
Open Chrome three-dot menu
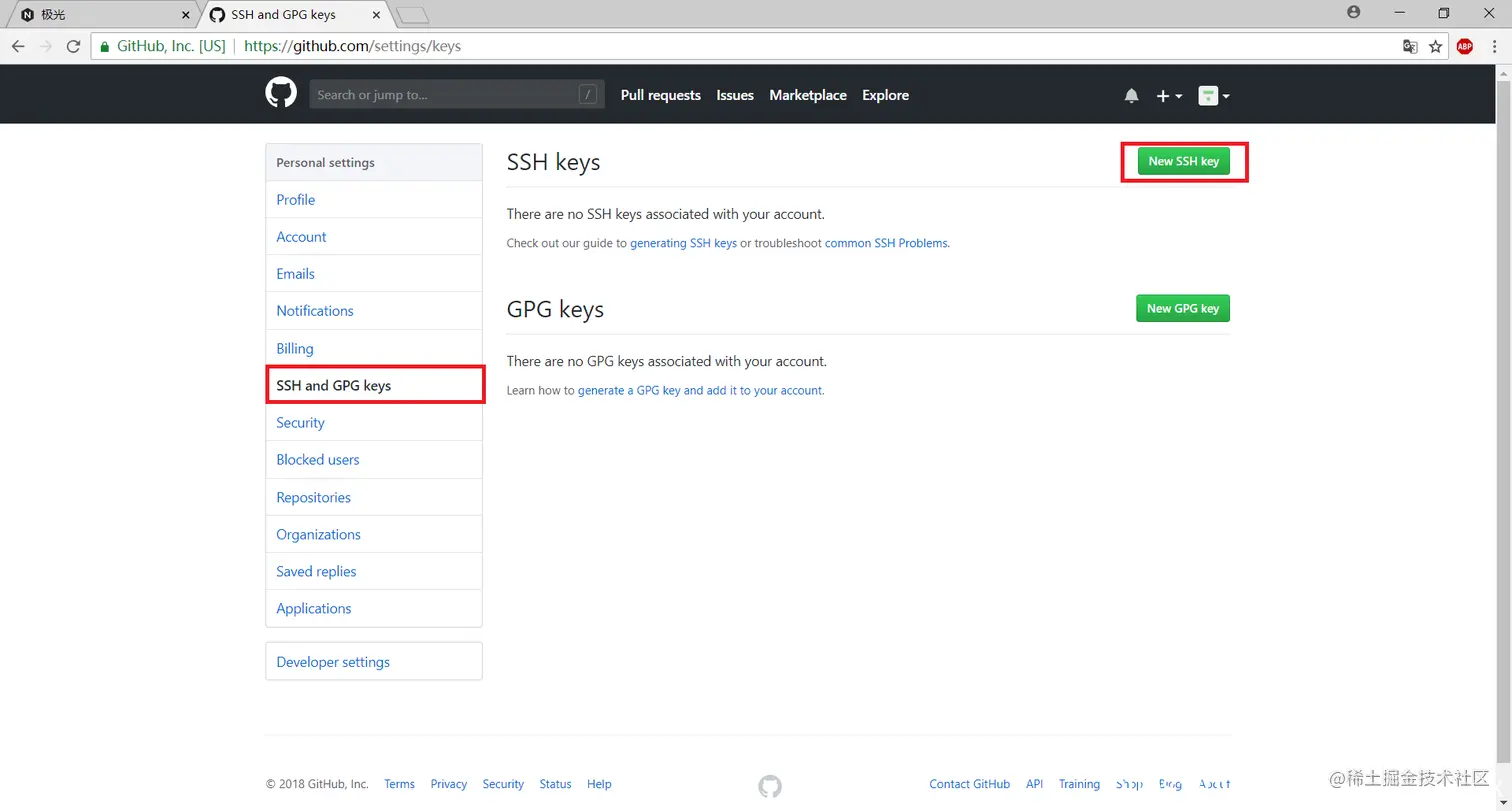1494,46
